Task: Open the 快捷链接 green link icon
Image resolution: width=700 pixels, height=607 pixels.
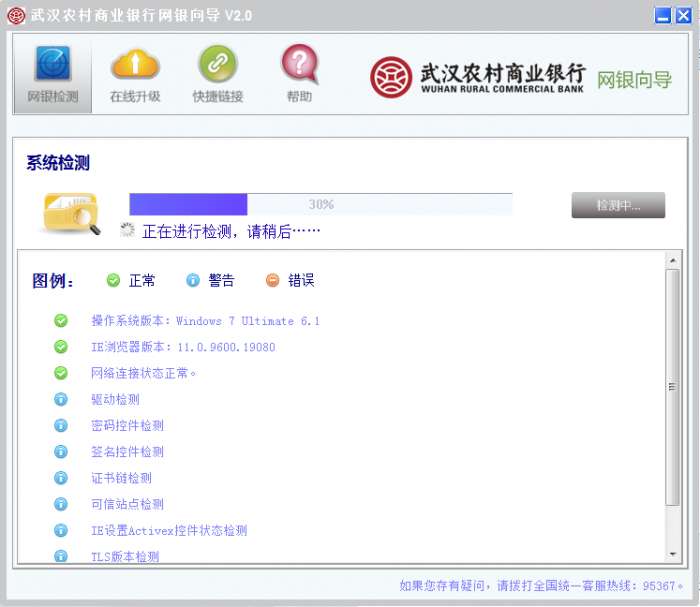Action: coord(217,63)
